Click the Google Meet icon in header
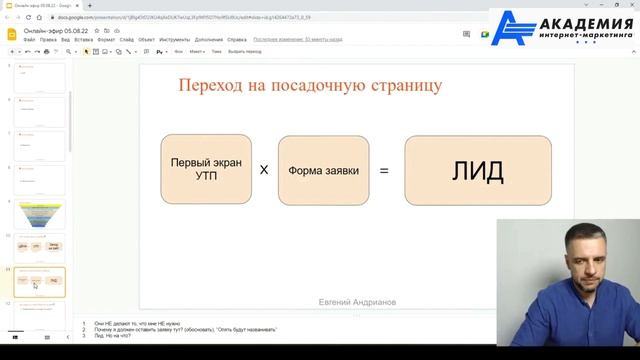 (x=484, y=34)
